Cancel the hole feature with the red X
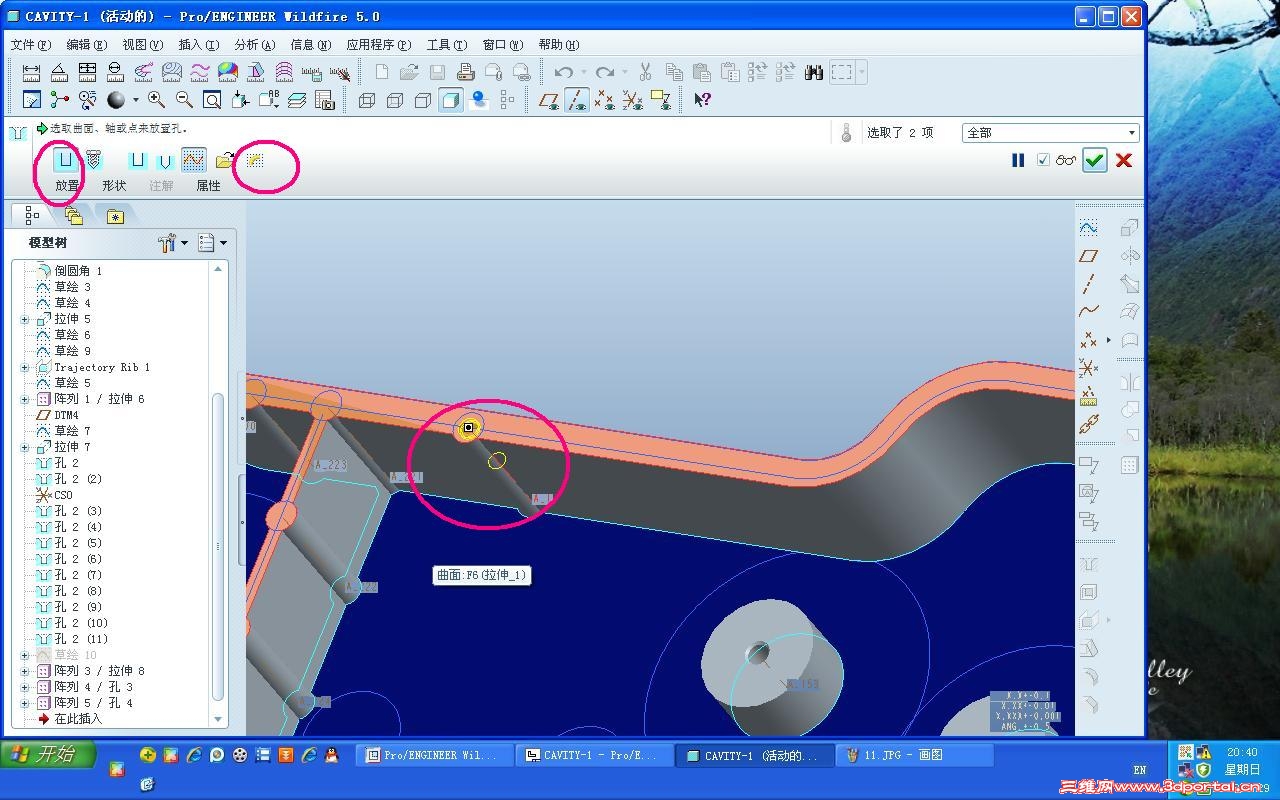This screenshot has width=1280, height=800. (x=1124, y=160)
